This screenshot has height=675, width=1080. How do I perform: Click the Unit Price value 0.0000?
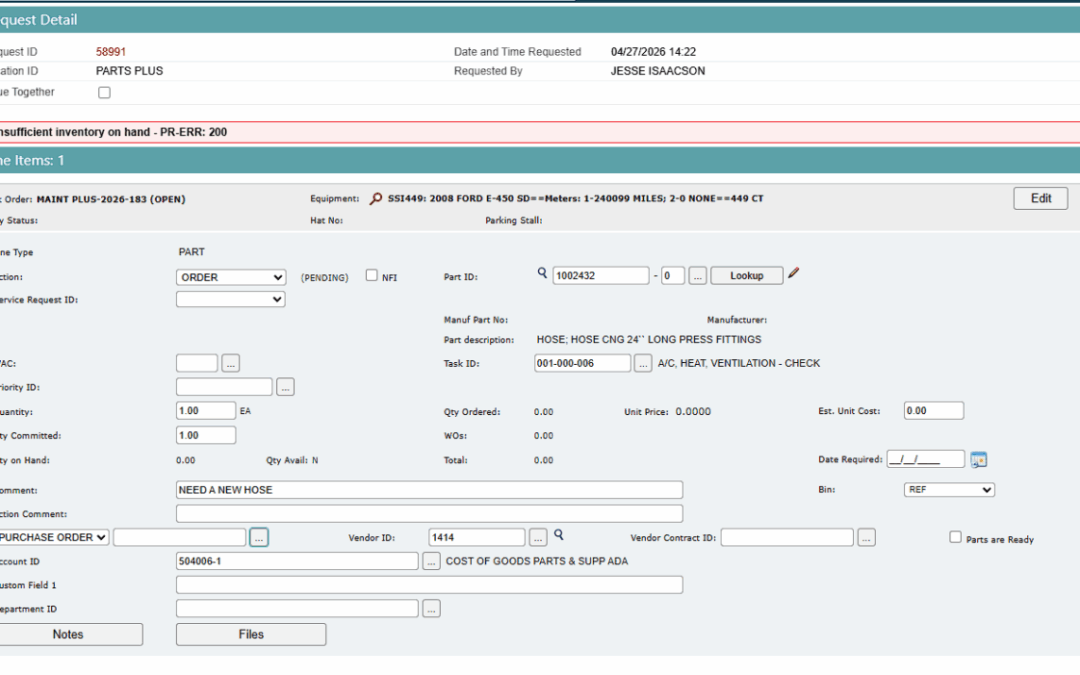[693, 411]
